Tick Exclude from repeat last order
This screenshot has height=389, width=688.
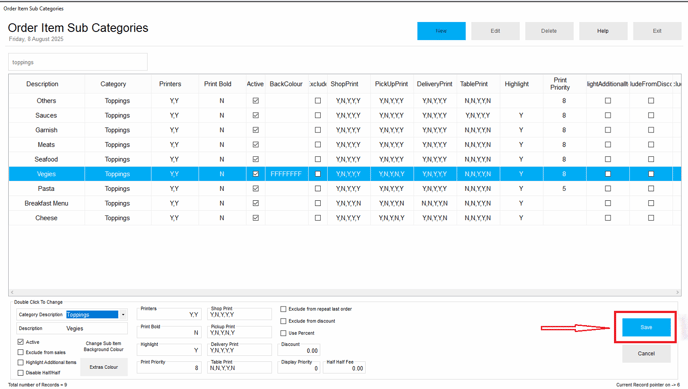pyautogui.click(x=283, y=309)
